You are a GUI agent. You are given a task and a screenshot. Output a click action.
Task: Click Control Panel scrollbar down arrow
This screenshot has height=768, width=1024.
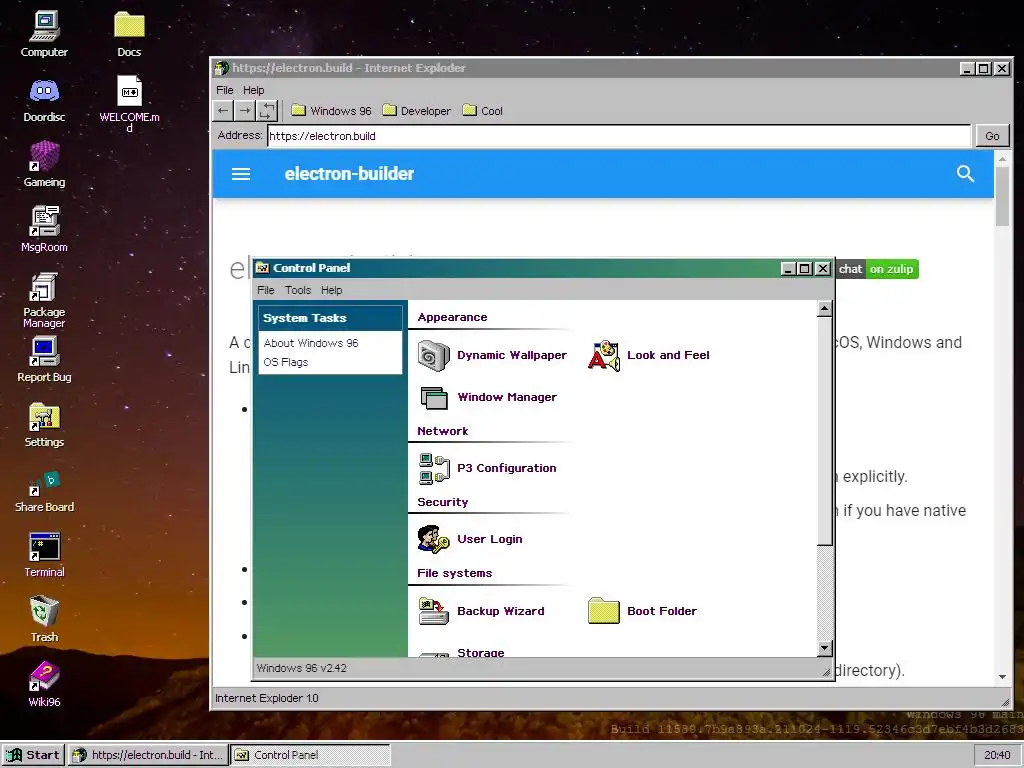(824, 648)
